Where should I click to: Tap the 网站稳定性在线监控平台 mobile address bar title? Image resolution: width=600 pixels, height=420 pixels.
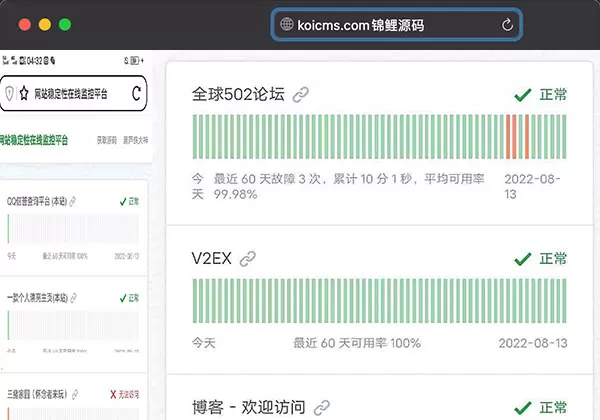coord(71,93)
